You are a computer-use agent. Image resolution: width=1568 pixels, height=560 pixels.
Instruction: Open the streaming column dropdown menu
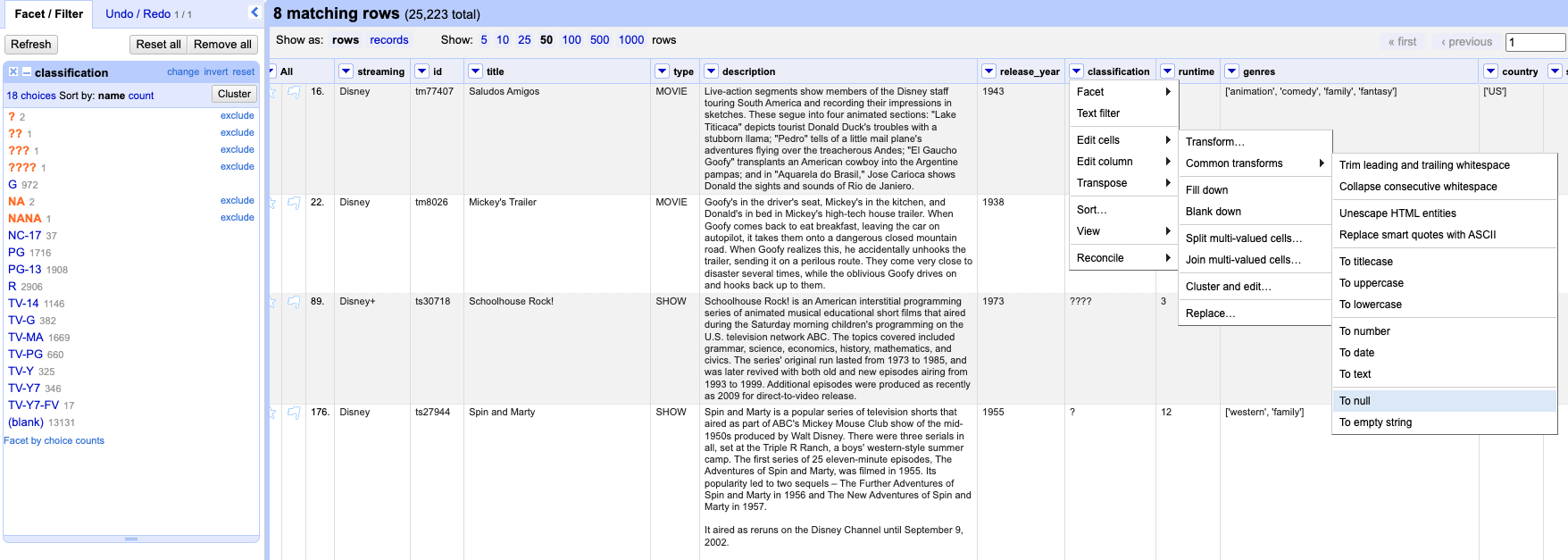point(346,71)
